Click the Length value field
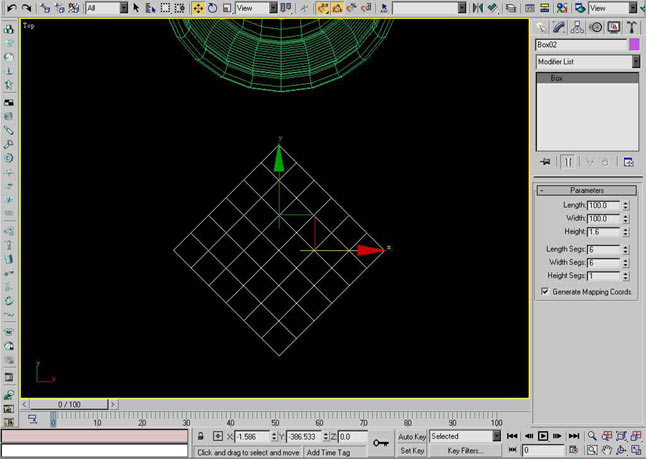Screen dimensions: 646x459 point(604,205)
